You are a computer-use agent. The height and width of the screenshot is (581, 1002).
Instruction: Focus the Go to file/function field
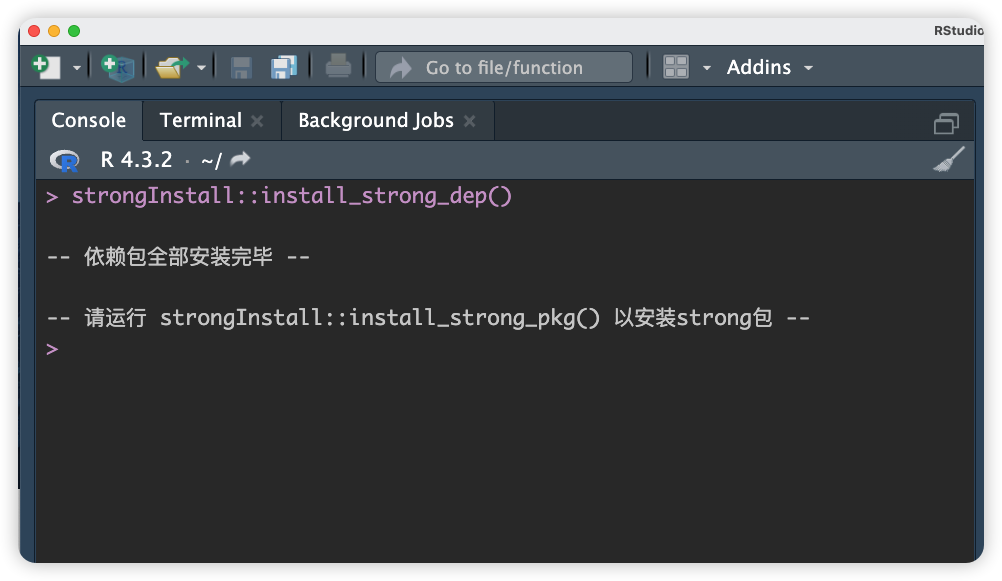pyautogui.click(x=504, y=67)
